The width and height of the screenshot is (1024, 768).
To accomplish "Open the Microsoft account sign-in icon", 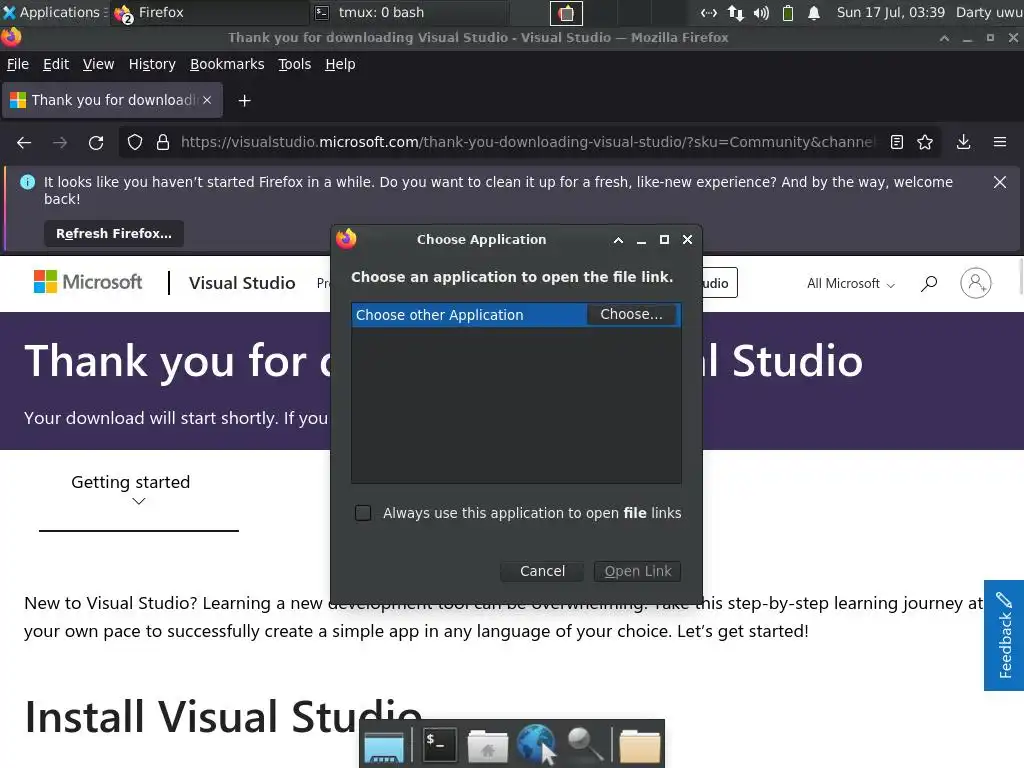I will pos(976,283).
